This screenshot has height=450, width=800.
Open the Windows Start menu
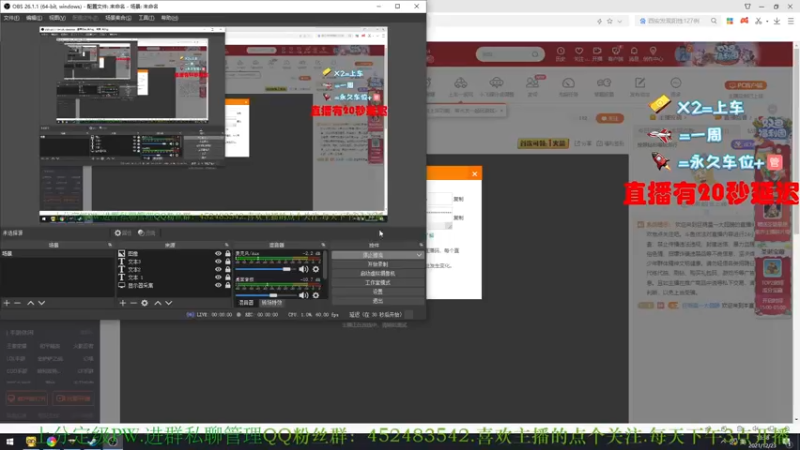click(9, 442)
